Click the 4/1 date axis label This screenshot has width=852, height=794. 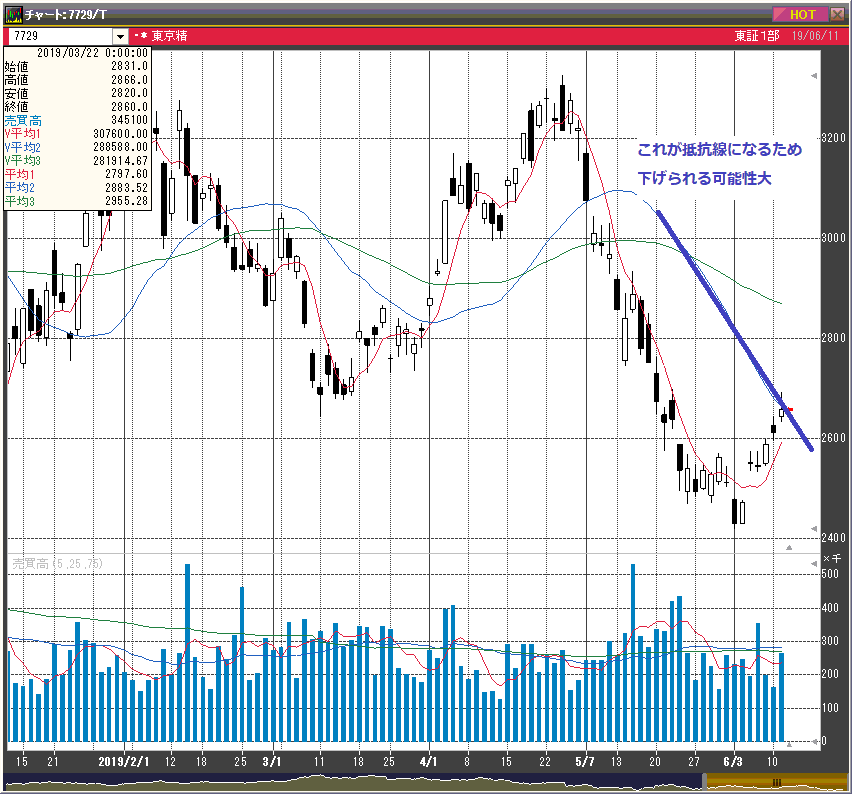(429, 761)
